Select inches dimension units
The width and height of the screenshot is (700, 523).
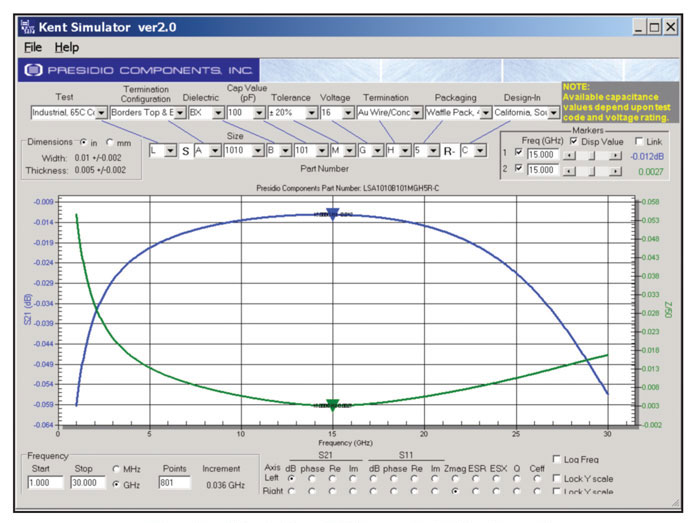tap(83, 142)
